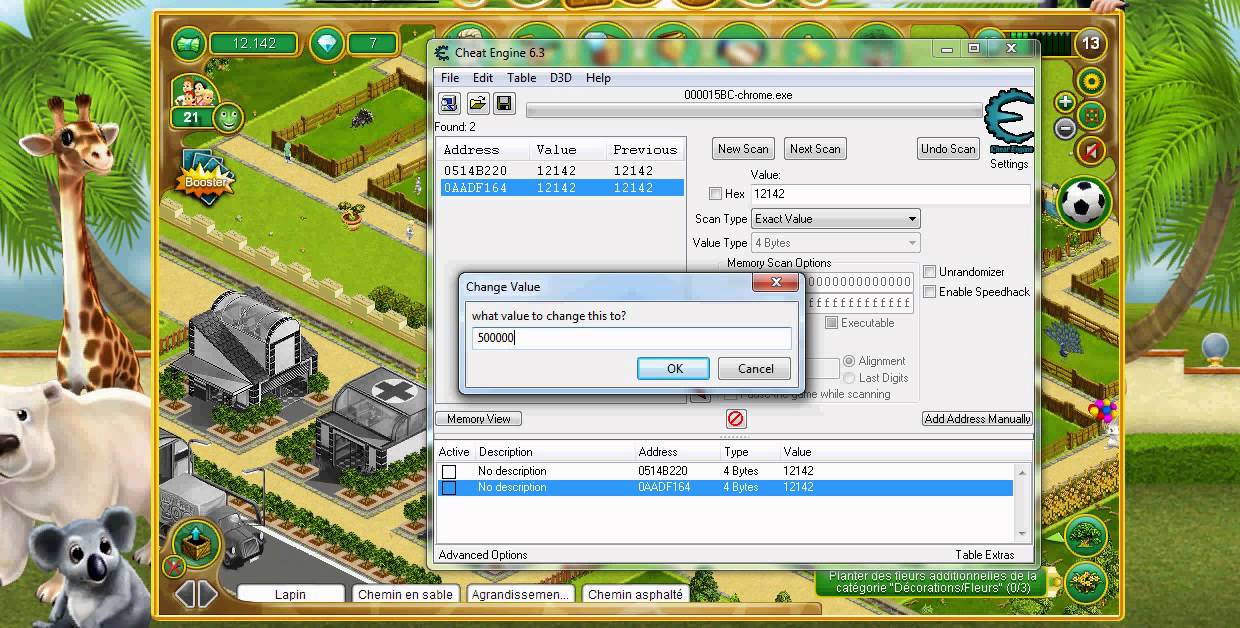This screenshot has height=628, width=1240.
Task: Enable the Speedhack checkbox
Action: [x=930, y=292]
